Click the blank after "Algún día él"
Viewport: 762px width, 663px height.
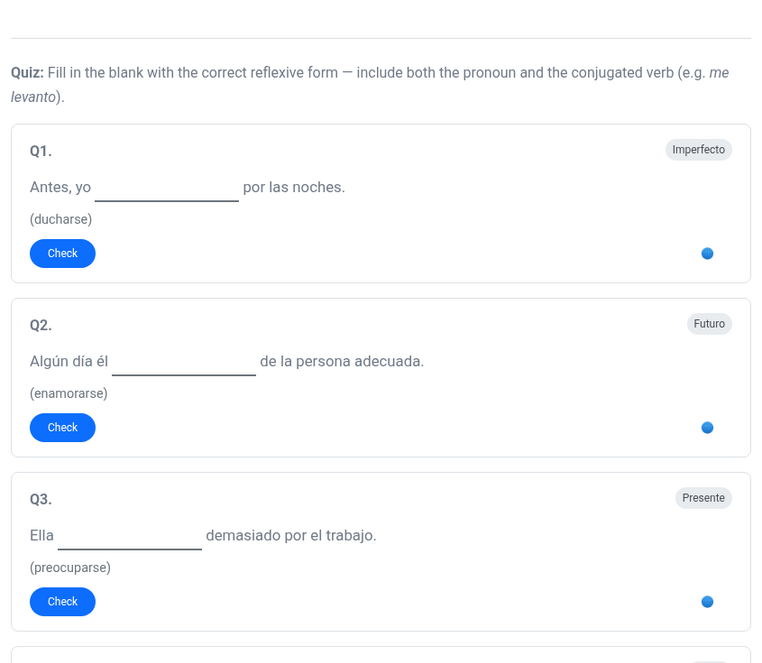click(x=184, y=361)
